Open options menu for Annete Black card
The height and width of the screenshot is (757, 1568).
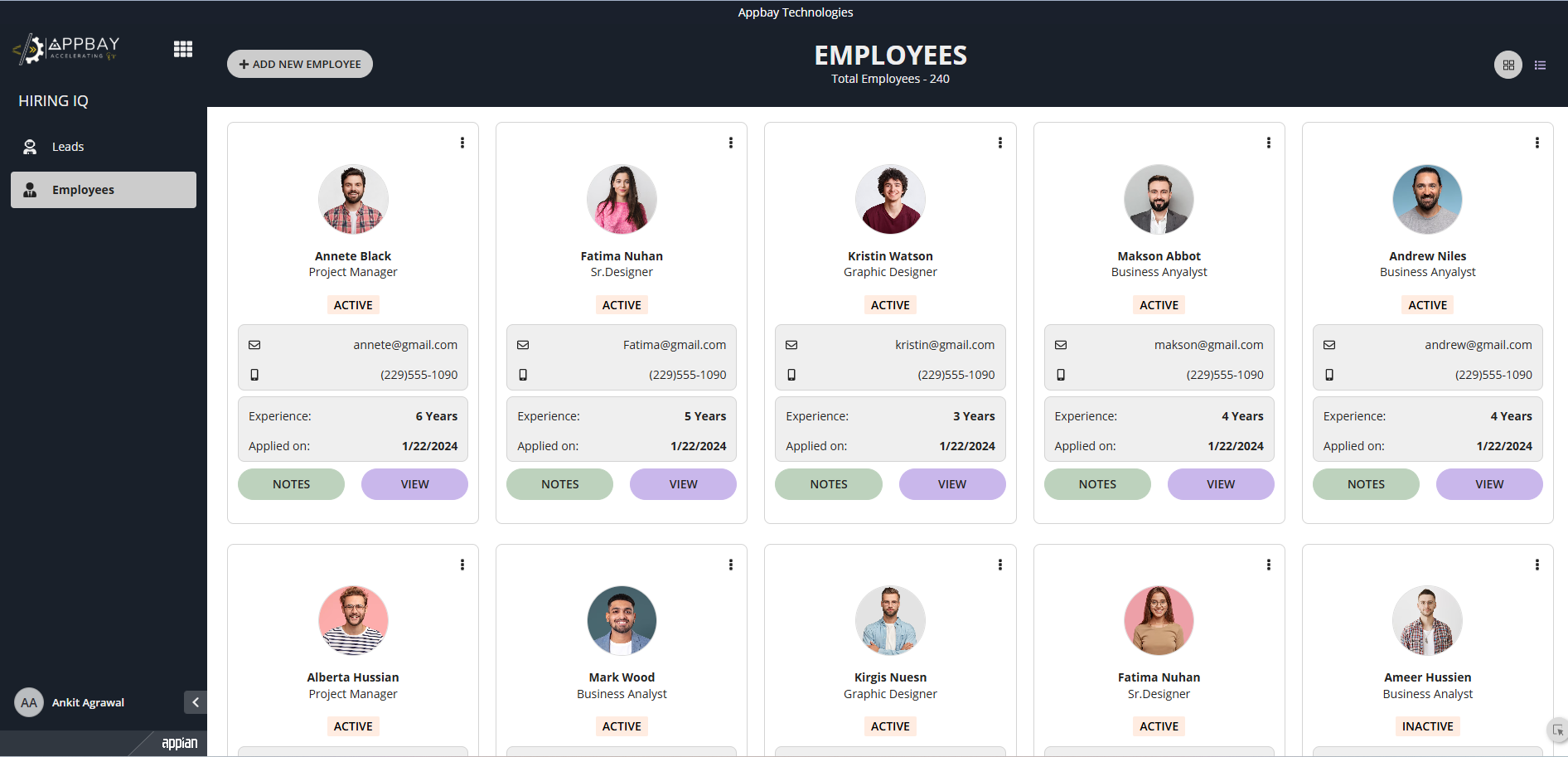tap(462, 143)
